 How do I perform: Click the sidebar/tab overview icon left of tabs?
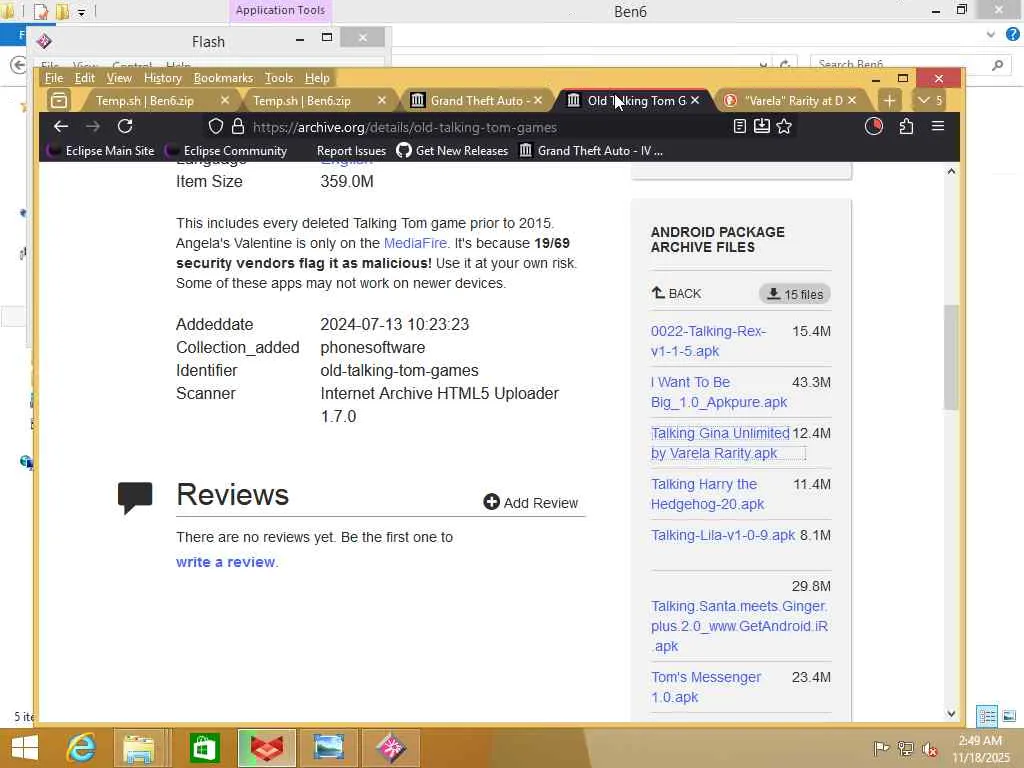59,101
